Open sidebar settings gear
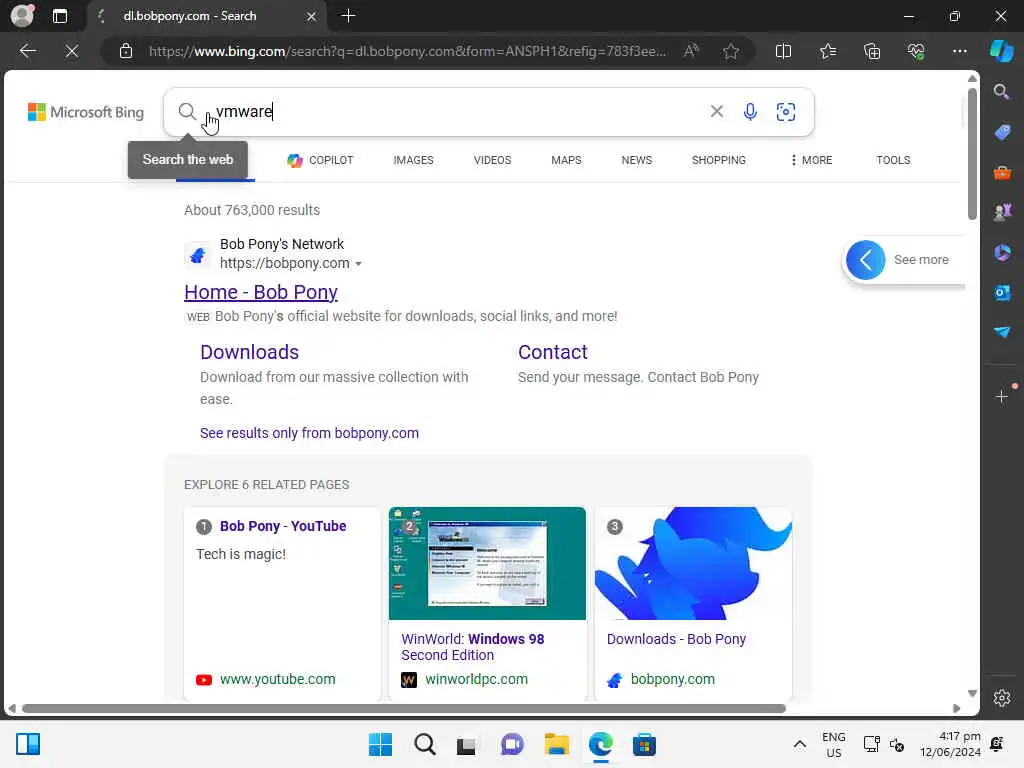Screen dimensions: 1024x768 (1002, 697)
